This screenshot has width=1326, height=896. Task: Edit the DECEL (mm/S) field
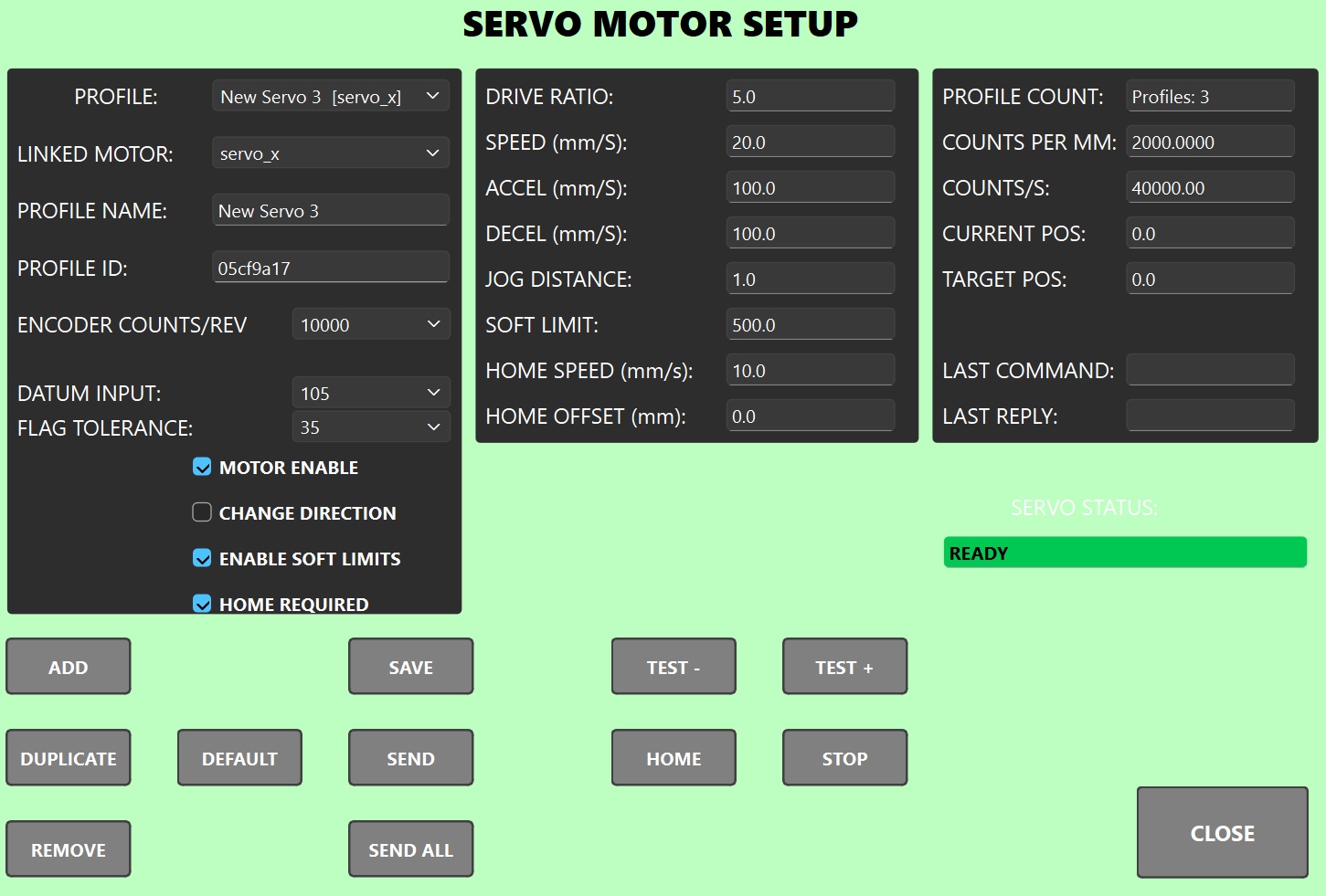point(811,233)
